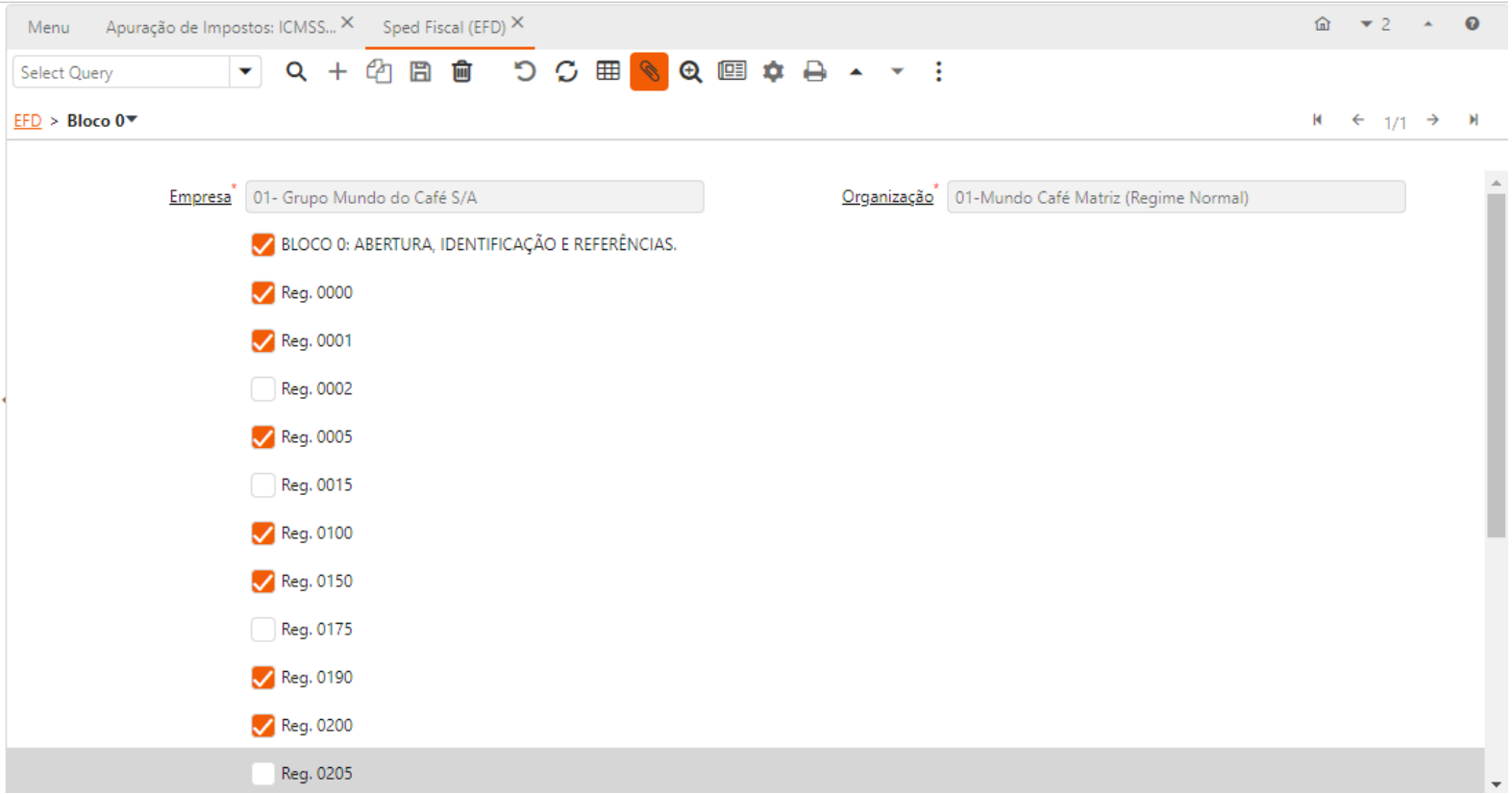Add a new record with plus icon

tap(337, 72)
